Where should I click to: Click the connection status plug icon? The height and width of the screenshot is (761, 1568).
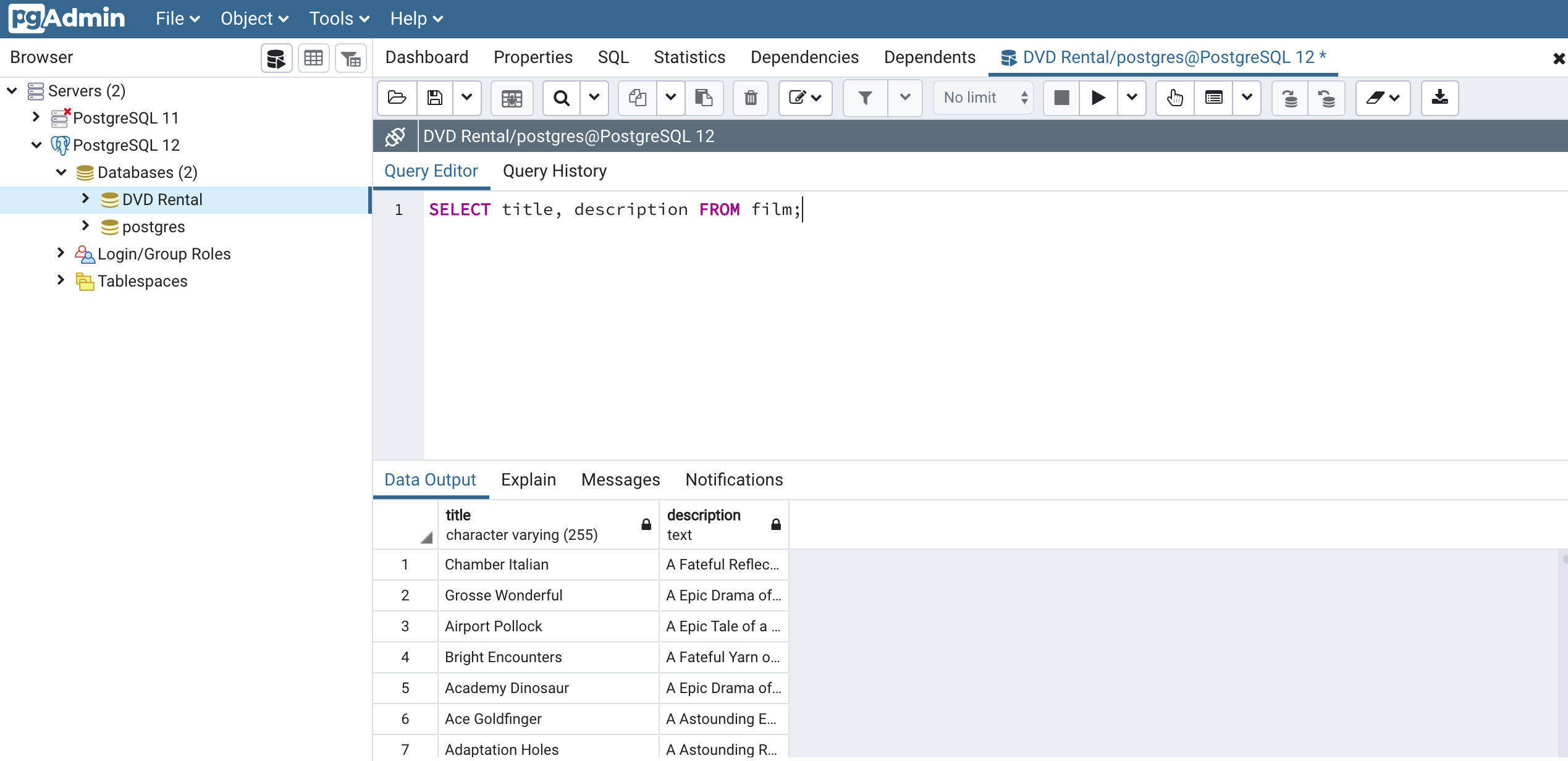tap(395, 136)
